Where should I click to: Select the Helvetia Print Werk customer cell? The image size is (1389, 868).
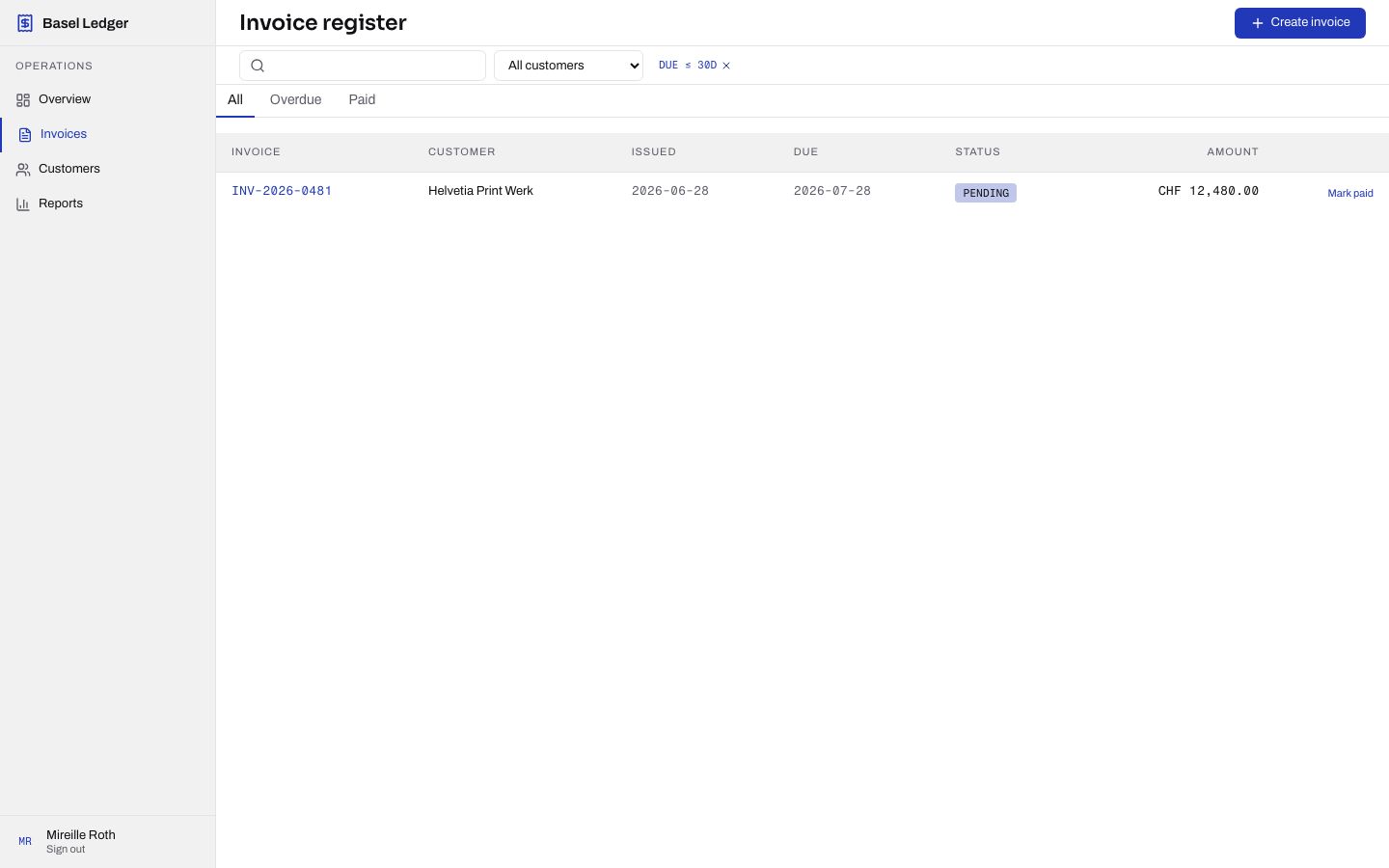[480, 191]
